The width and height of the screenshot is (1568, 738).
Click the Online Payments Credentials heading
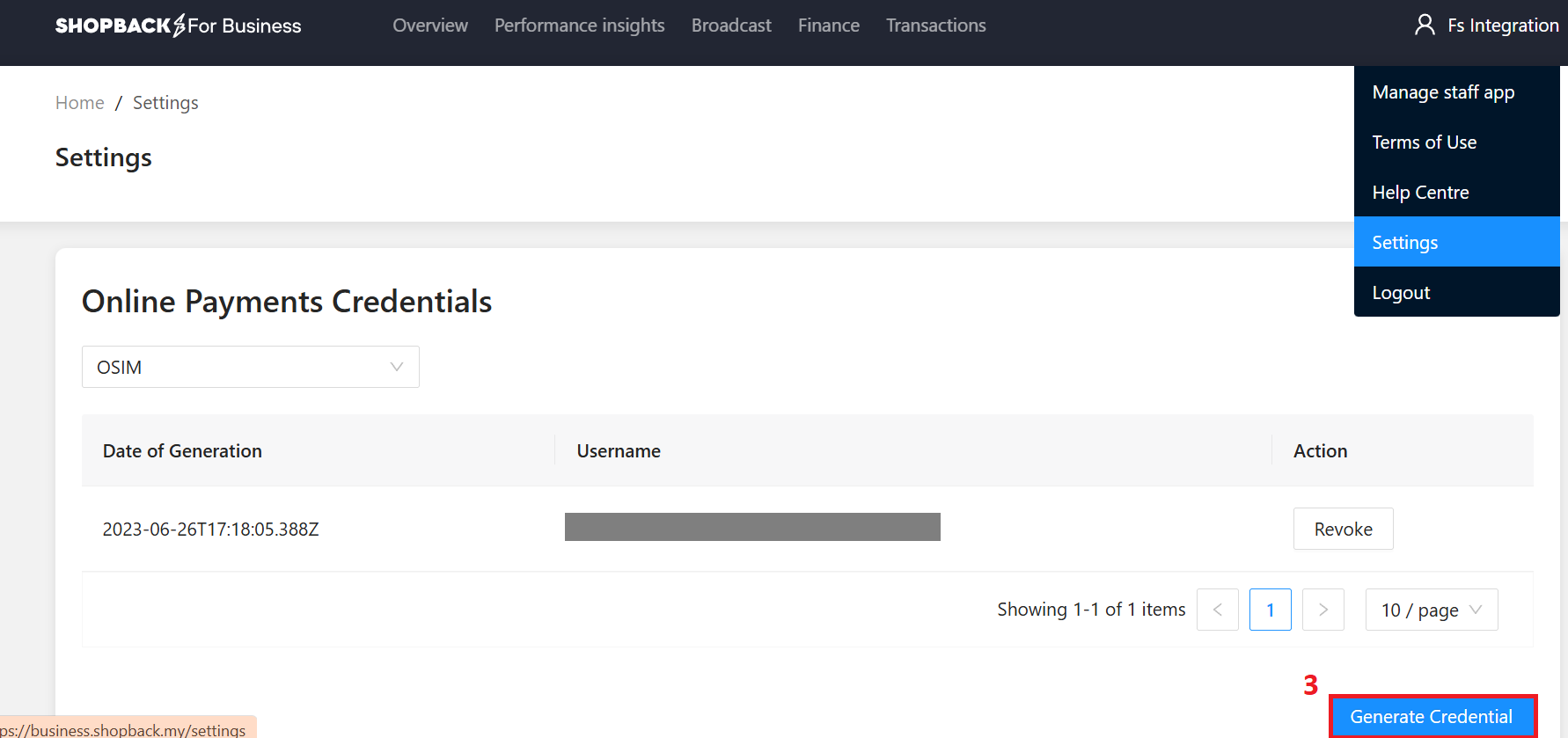click(287, 302)
